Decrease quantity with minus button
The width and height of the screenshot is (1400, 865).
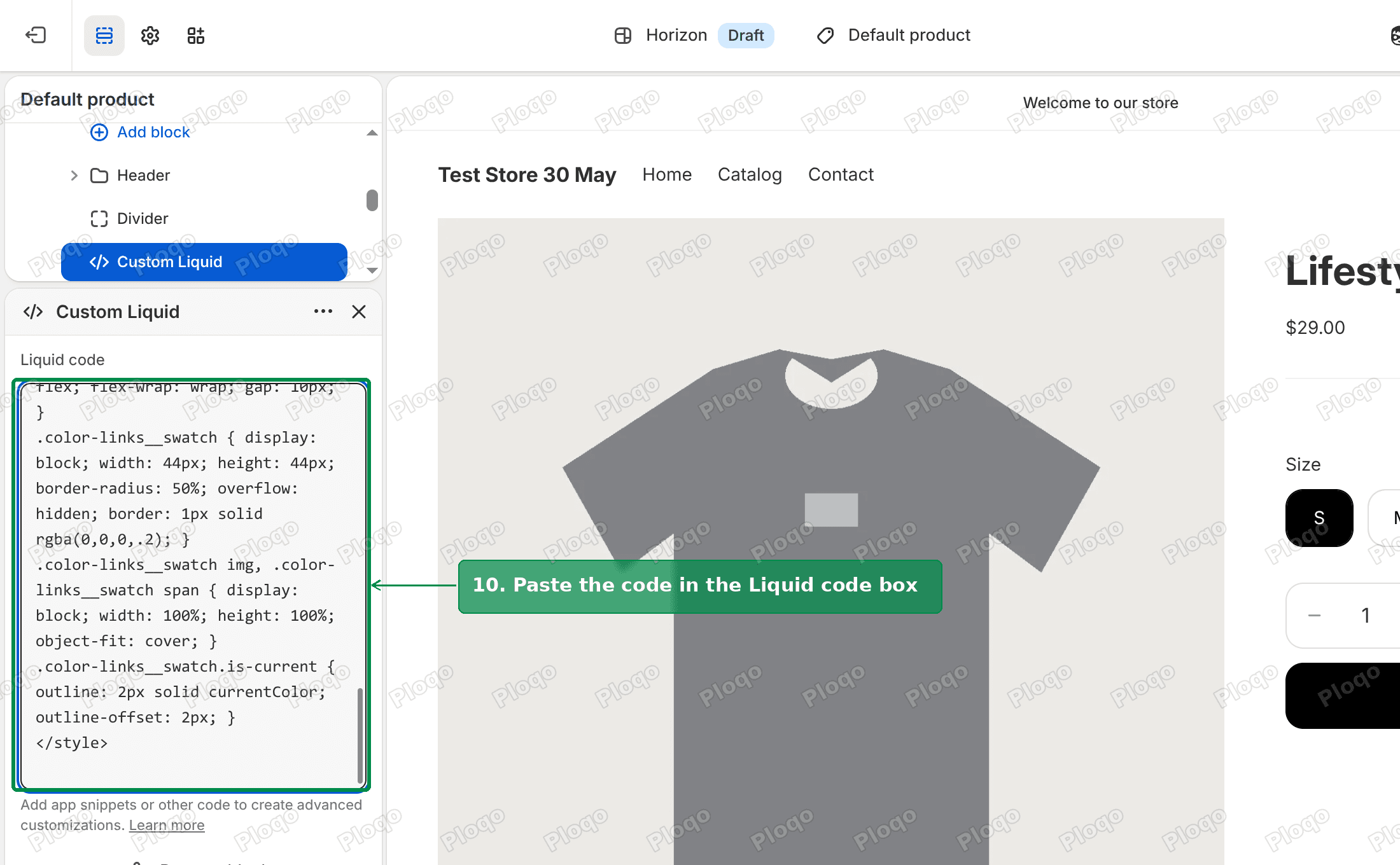coord(1314,616)
